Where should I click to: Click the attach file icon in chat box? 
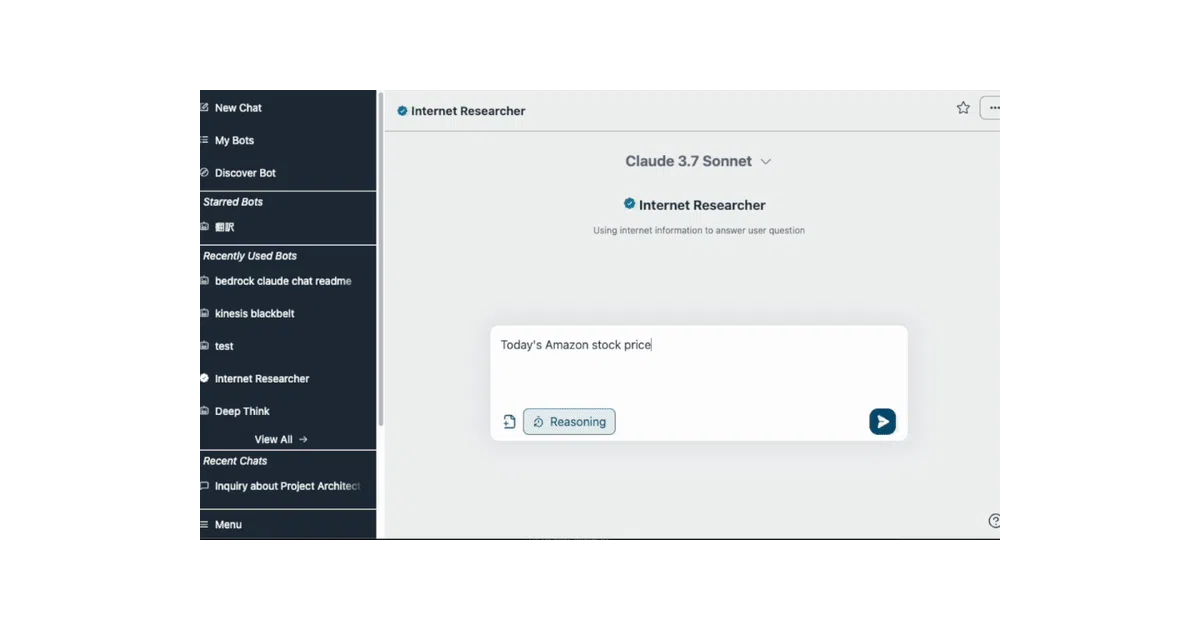(x=509, y=422)
